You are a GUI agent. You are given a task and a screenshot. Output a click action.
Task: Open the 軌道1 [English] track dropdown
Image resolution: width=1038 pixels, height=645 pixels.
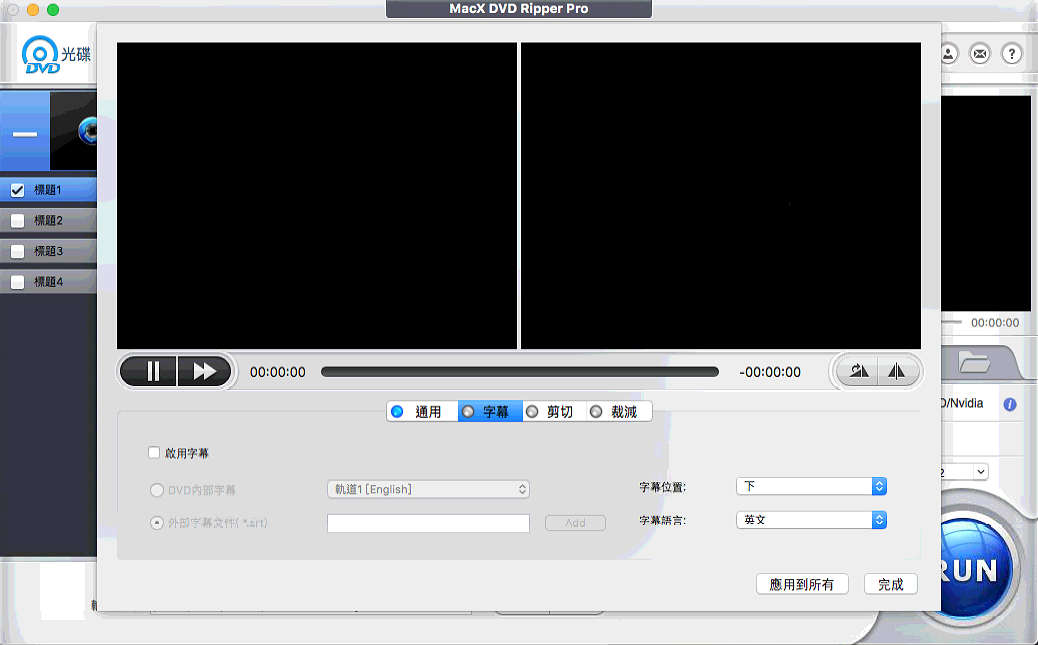(x=428, y=489)
